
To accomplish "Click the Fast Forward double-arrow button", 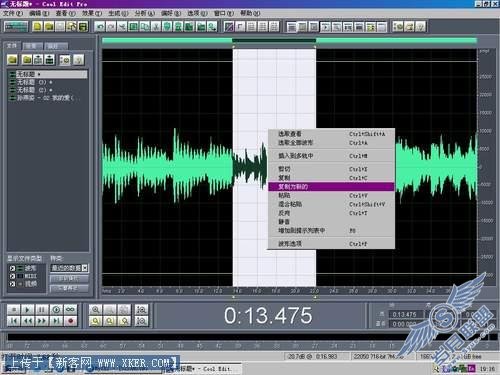I will tap(42, 321).
